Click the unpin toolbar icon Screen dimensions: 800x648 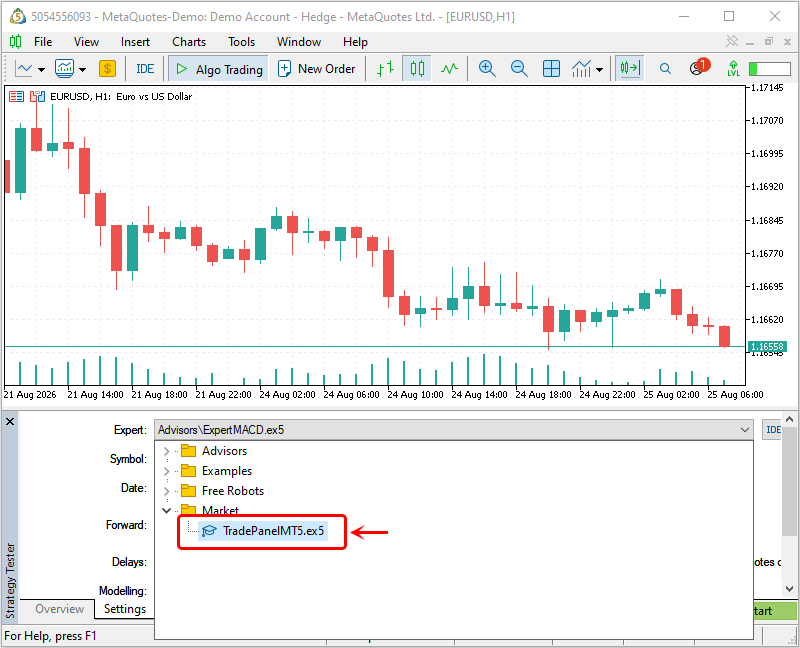732,41
